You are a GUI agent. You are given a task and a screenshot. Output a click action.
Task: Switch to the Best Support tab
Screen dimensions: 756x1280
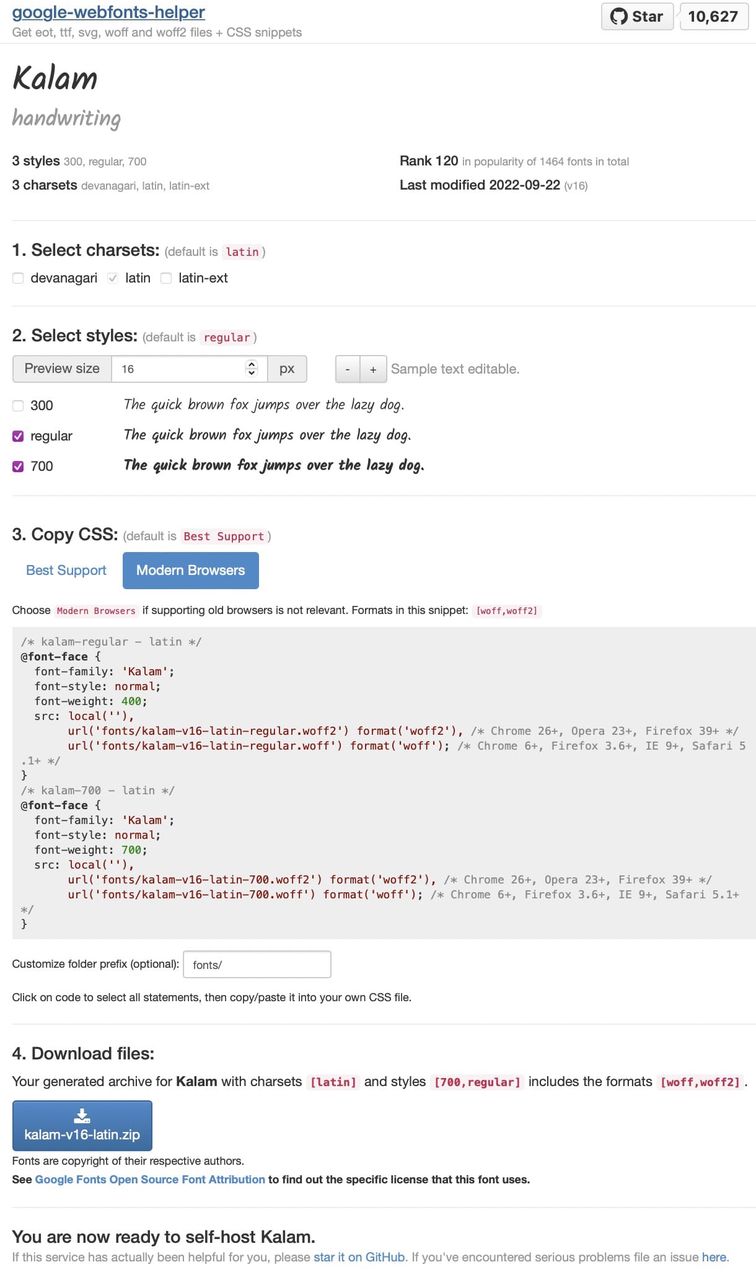coord(65,570)
